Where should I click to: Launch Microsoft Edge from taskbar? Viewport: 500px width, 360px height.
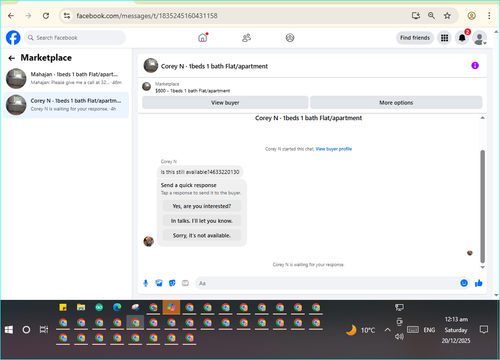click(x=117, y=307)
